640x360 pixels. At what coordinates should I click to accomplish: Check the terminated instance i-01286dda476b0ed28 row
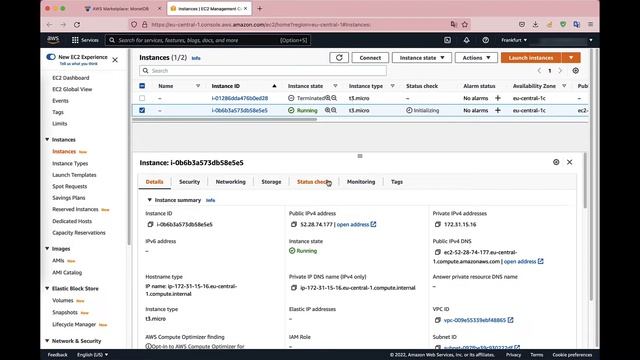tap(142, 98)
